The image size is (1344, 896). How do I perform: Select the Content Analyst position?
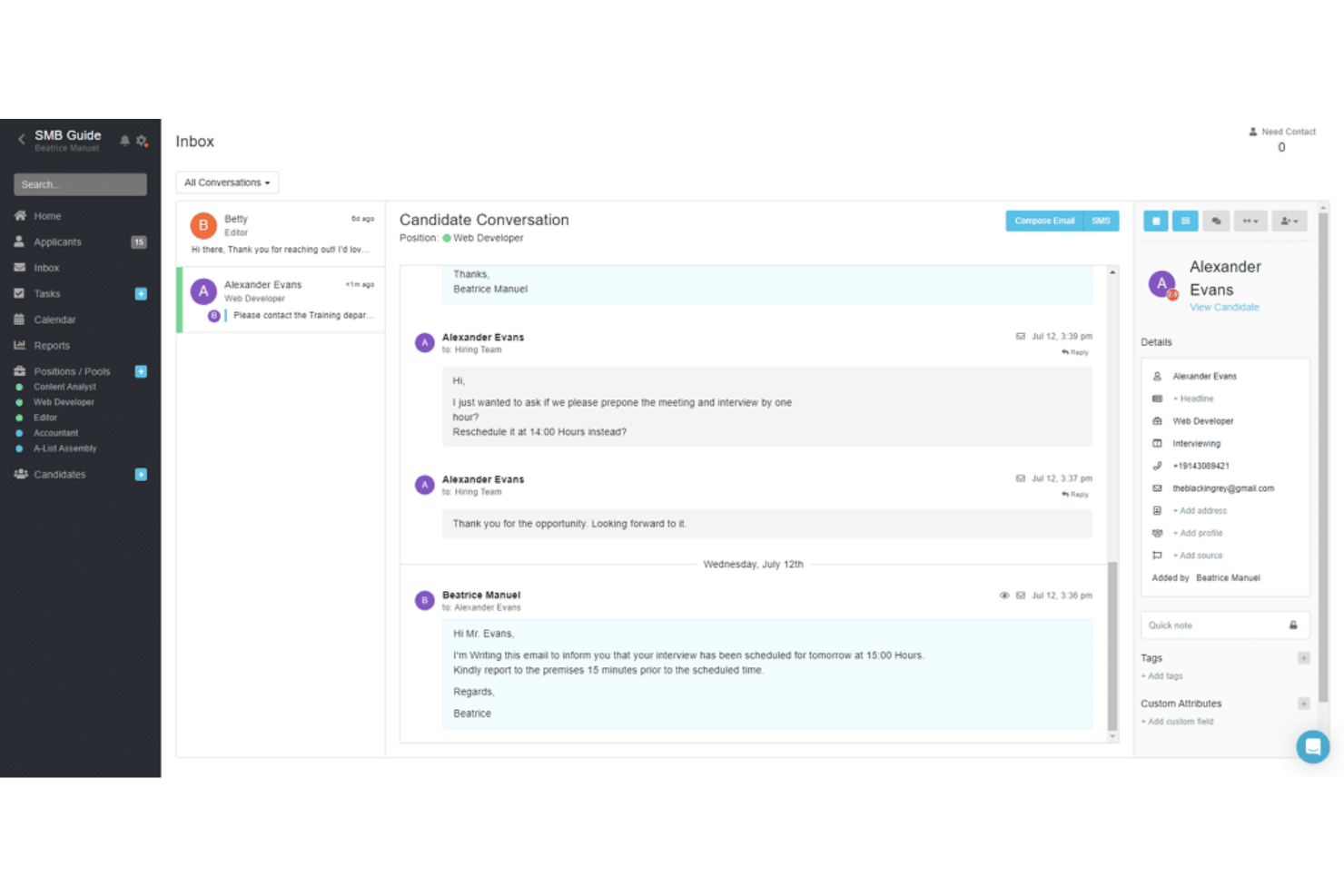coord(64,387)
